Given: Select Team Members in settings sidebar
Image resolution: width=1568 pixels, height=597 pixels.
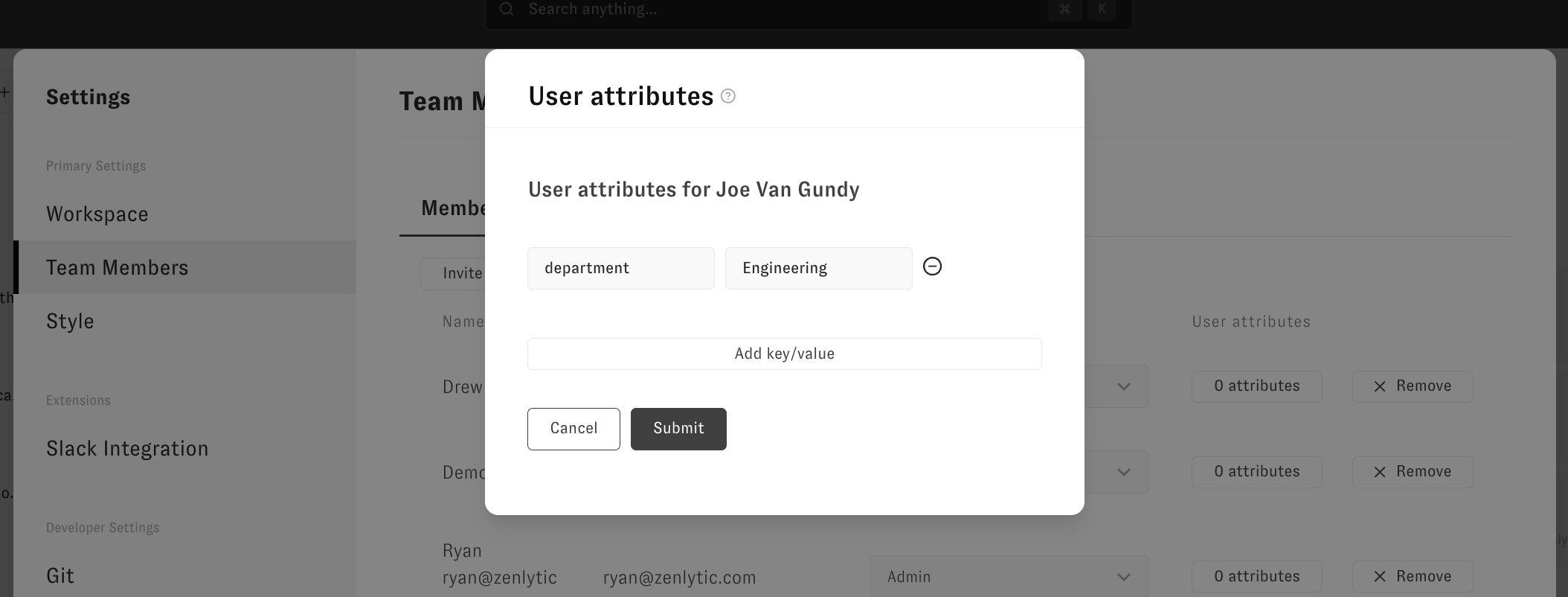Looking at the screenshot, I should coord(185,267).
